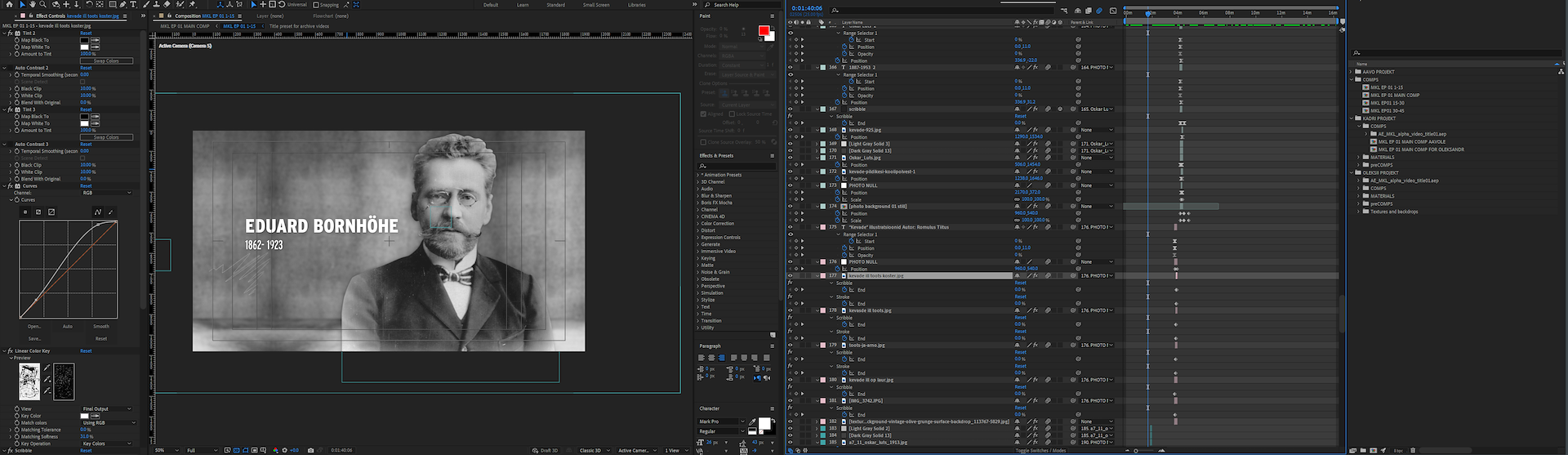Image resolution: width=1568 pixels, height=455 pixels.
Task: Select the Hand tool in the toolbar
Action: point(33,5)
